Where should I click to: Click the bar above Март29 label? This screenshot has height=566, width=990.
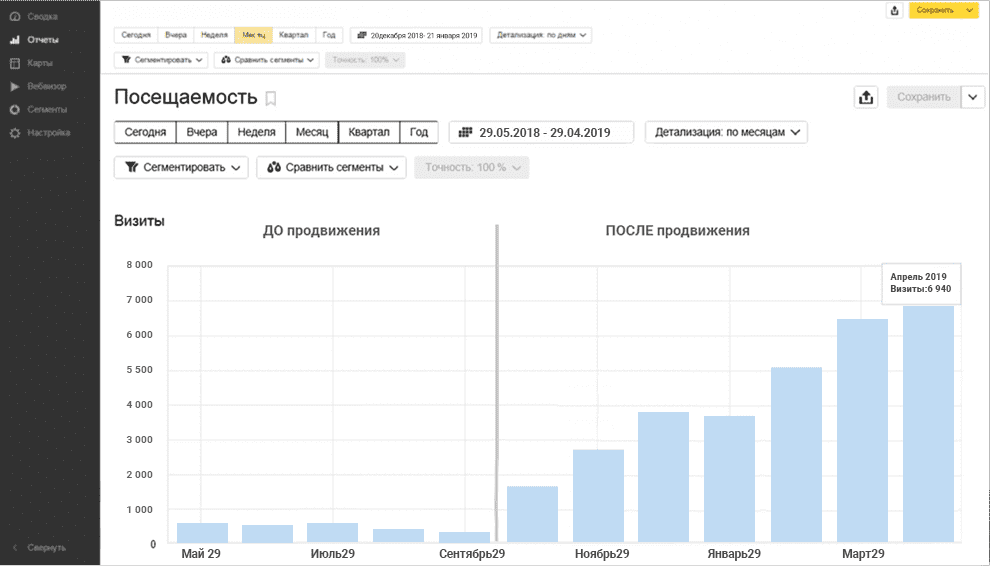click(862, 431)
